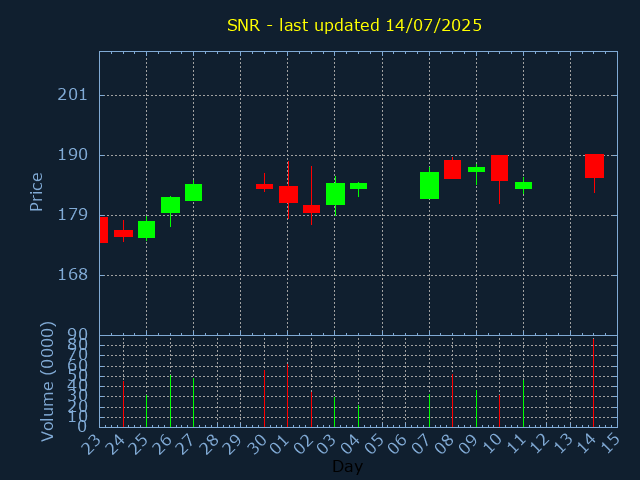Click the day axis label '30'

point(256,444)
